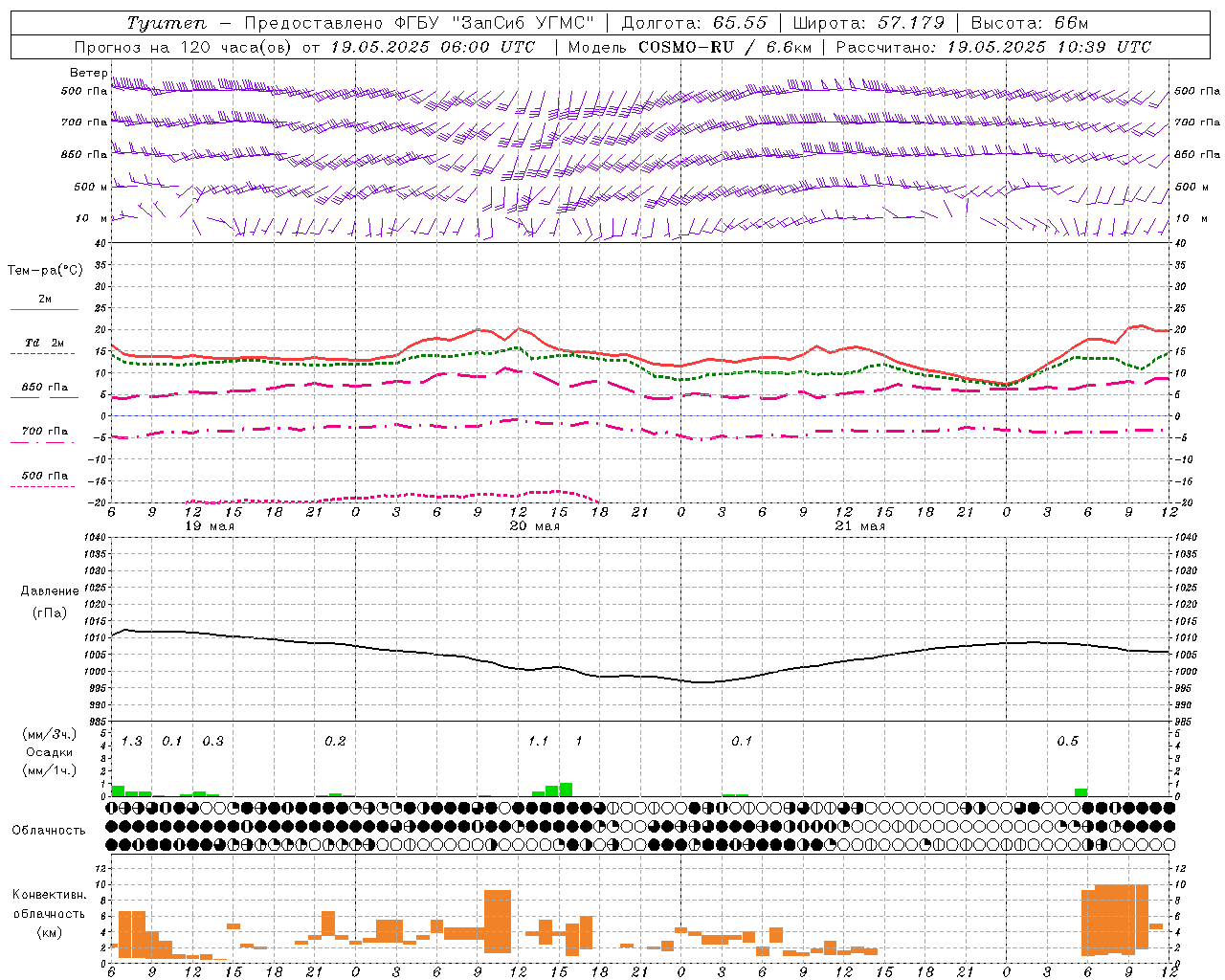Click the "(мм/3ч.)" precipitation unit label
This screenshot has height=980, width=1225.
coord(49,734)
